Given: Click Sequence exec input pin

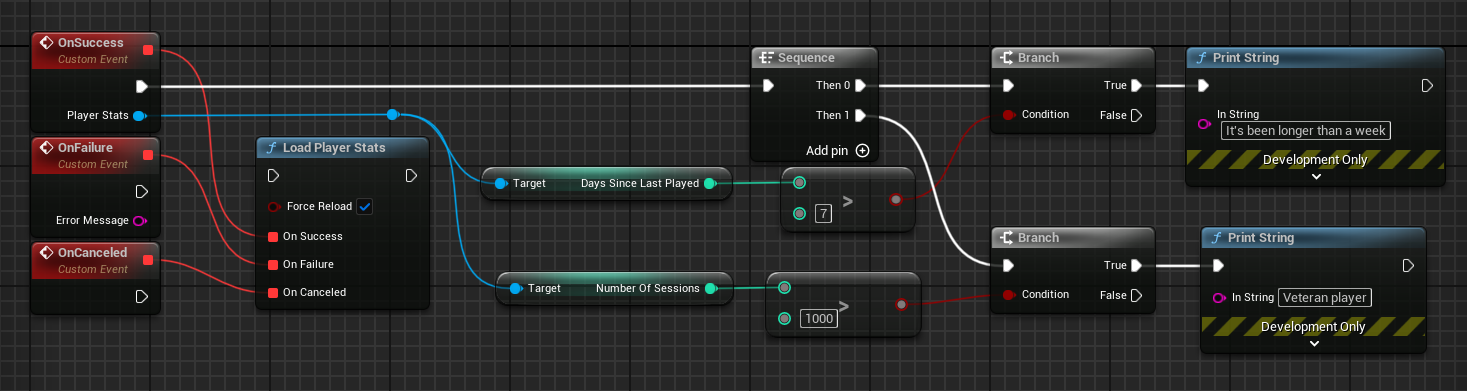Looking at the screenshot, I should click(x=767, y=86).
